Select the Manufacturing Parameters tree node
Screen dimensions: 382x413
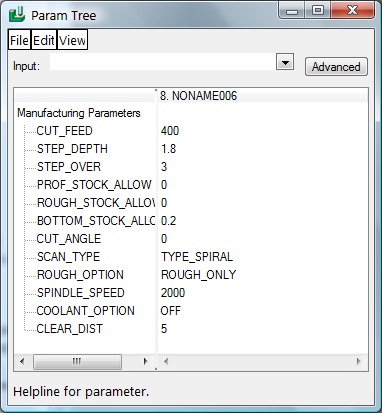79,113
